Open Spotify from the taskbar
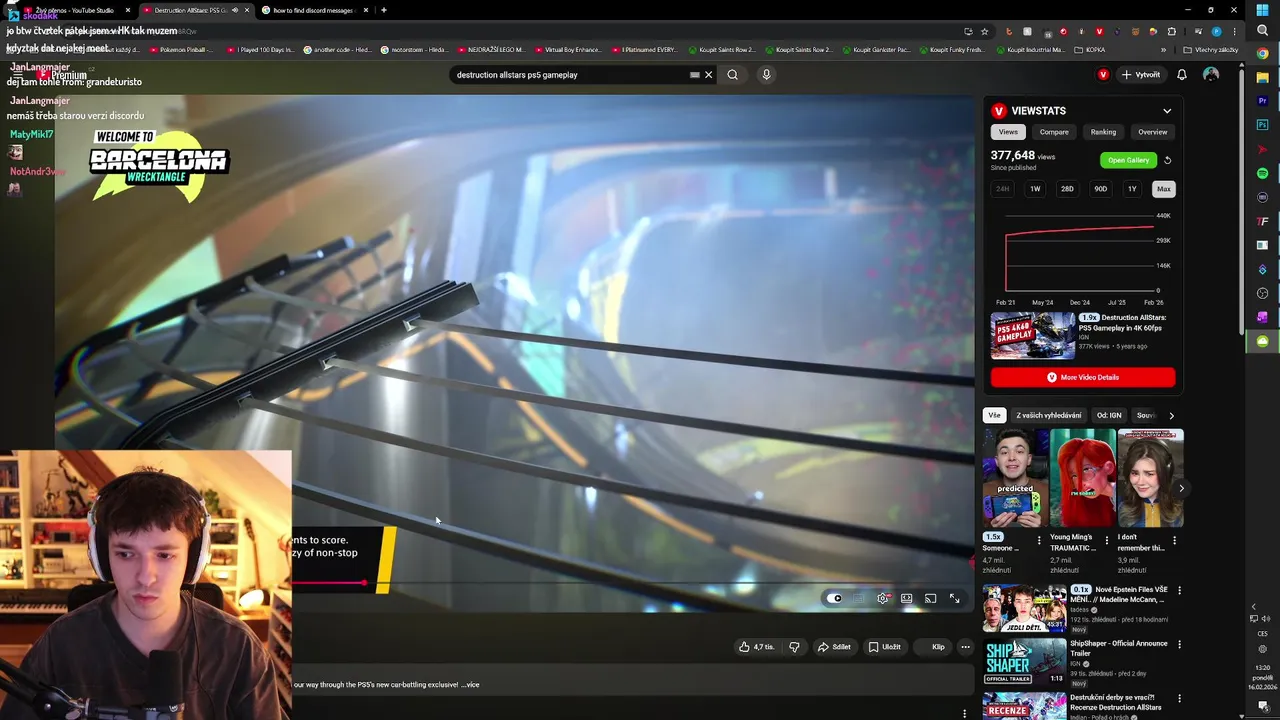This screenshot has height=720, width=1280. pos(1262,173)
